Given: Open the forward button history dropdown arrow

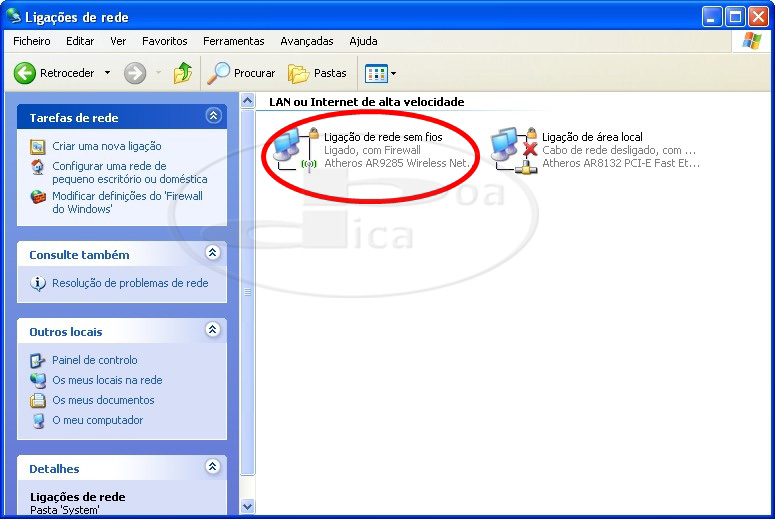Looking at the screenshot, I should click(159, 73).
